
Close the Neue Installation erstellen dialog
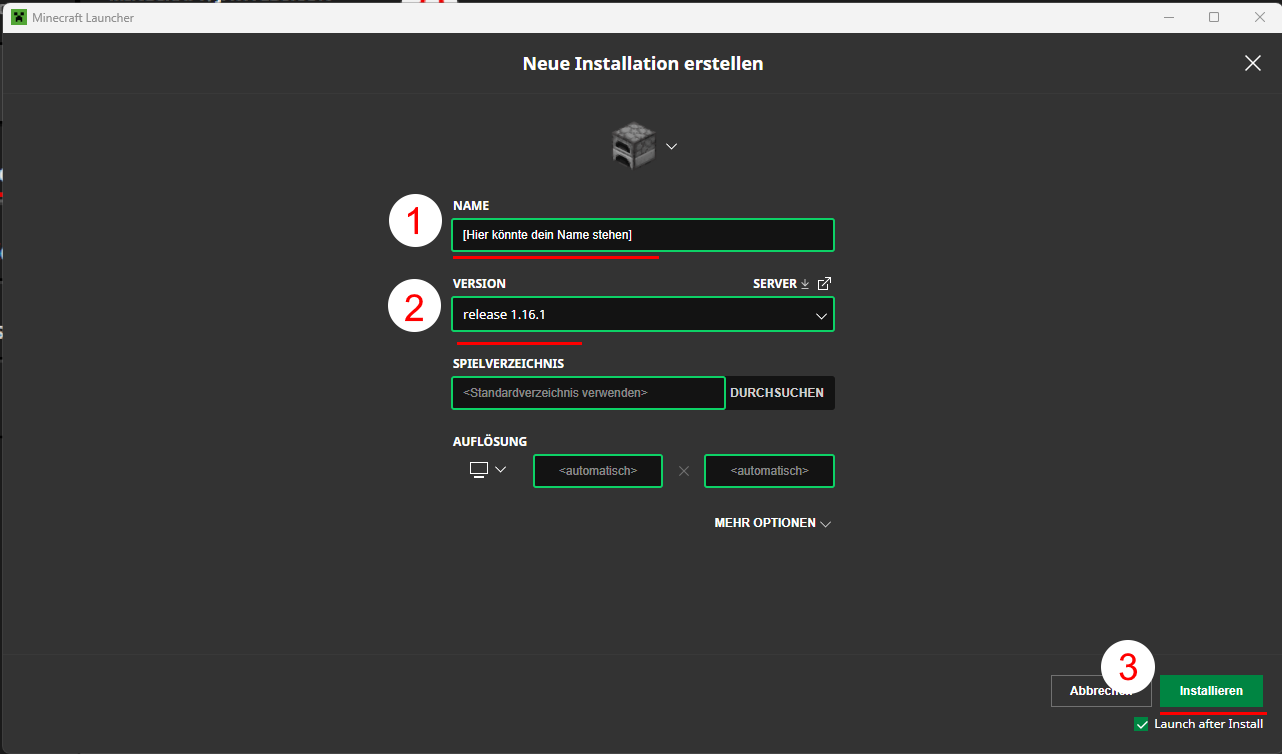[1252, 63]
